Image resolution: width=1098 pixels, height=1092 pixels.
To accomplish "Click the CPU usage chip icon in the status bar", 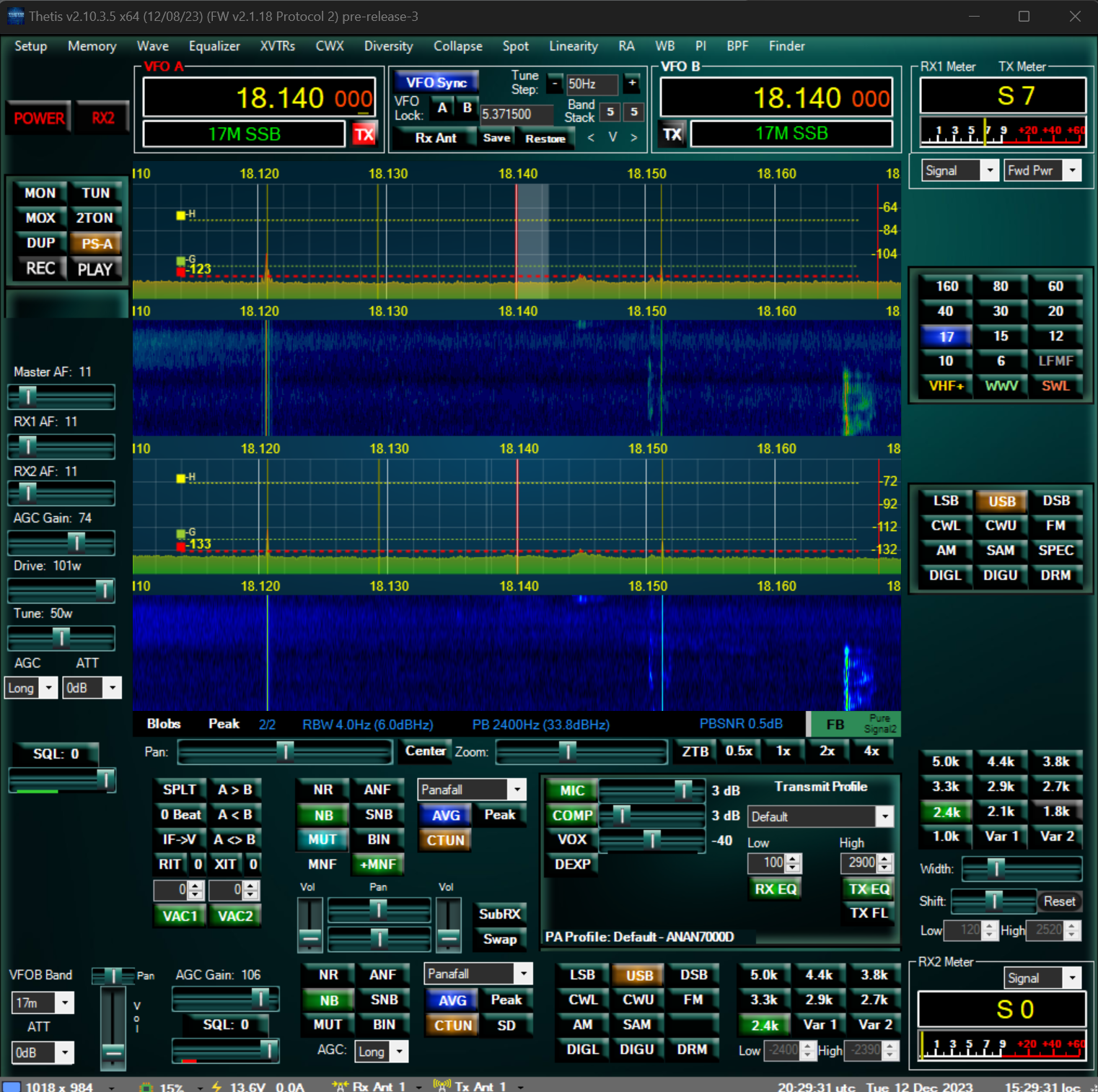I will pos(146,1086).
